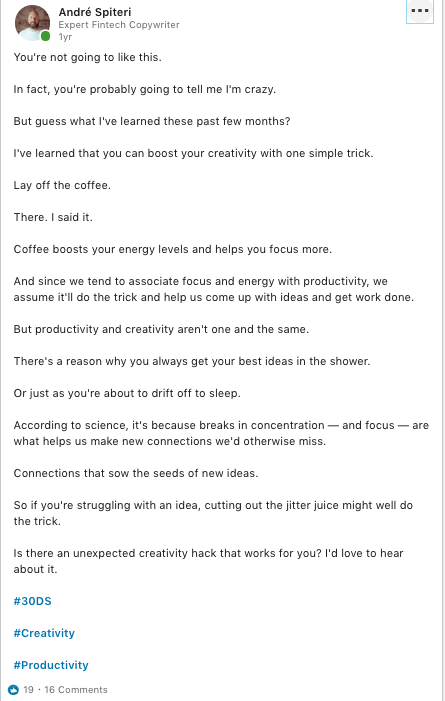Click the opening line "You're not going to like this."
This screenshot has width=445, height=701.
point(88,57)
